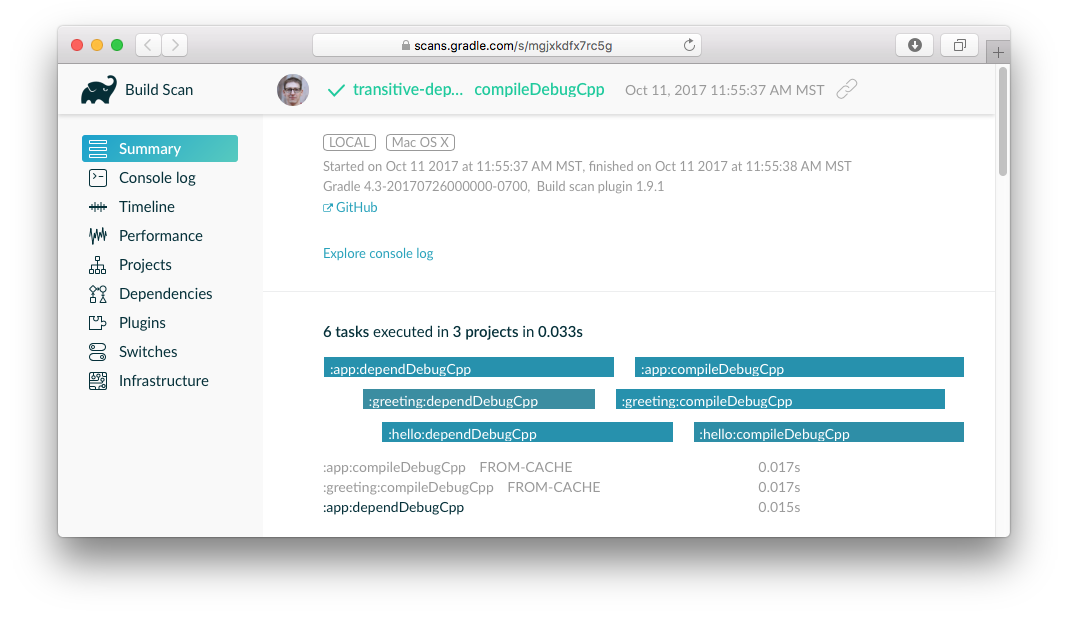1066x618 pixels.
Task: Open the GitHub link
Action: (356, 207)
